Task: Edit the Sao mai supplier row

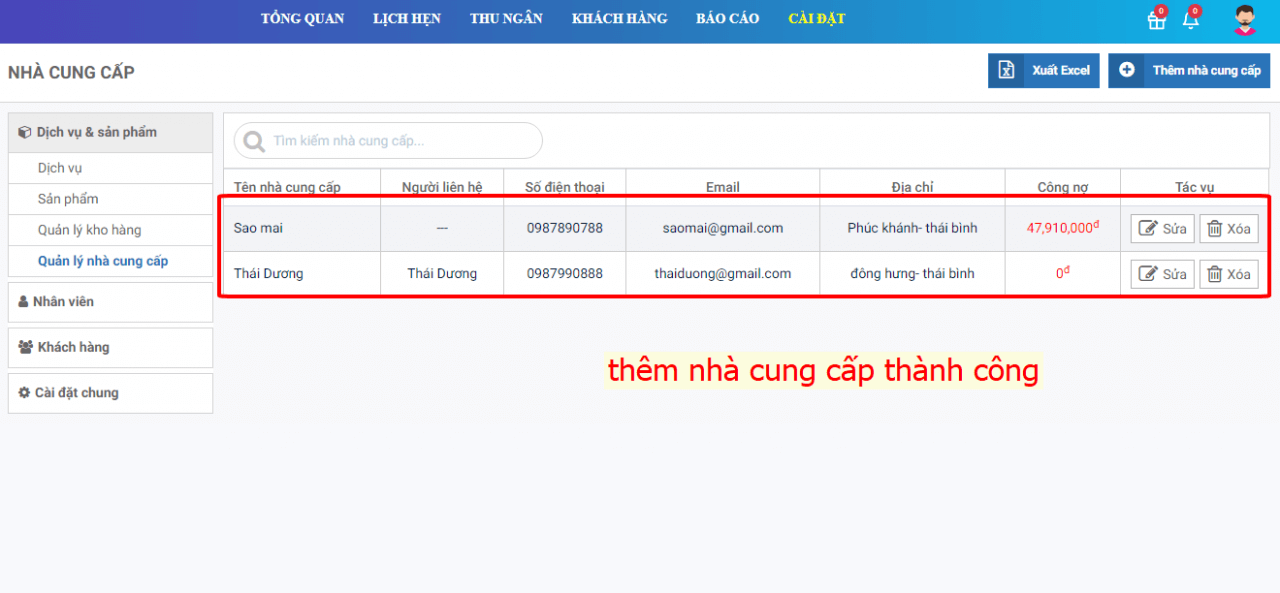Action: [x=1162, y=229]
